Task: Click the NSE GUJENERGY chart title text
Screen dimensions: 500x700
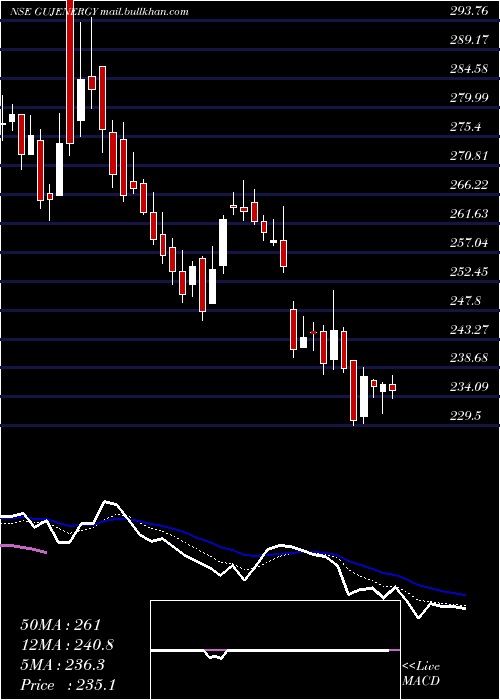Action: [x=54, y=12]
